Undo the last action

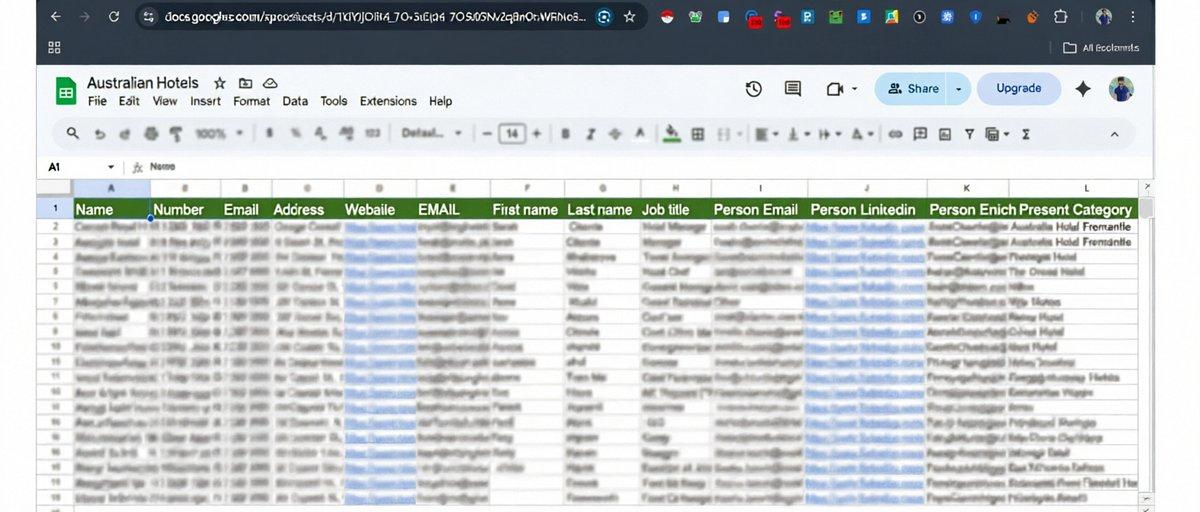[x=99, y=134]
